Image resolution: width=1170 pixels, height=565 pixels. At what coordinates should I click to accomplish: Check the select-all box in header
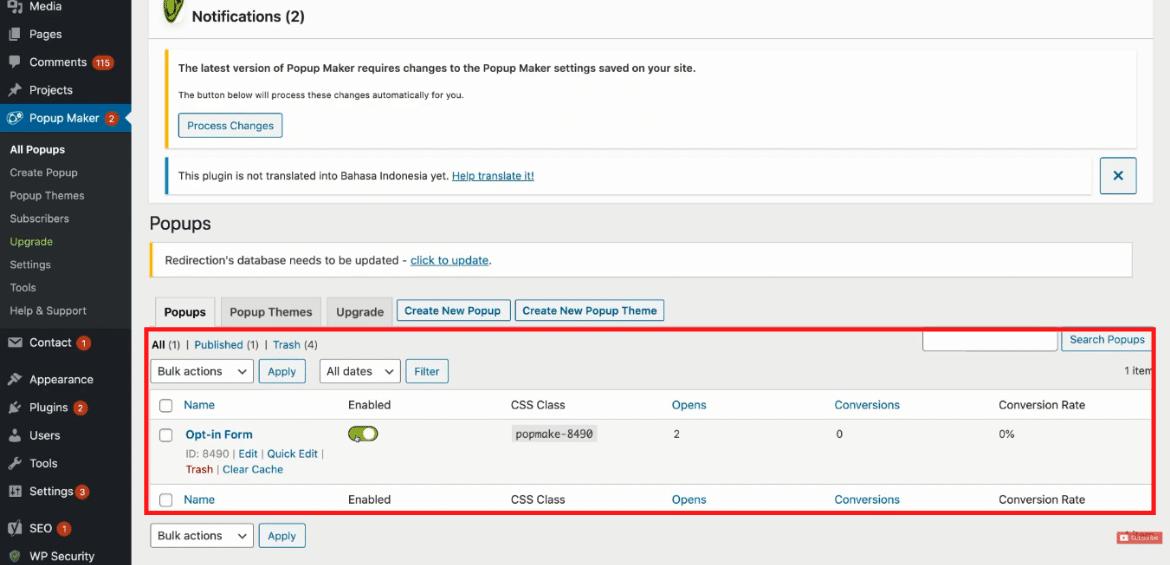166,405
